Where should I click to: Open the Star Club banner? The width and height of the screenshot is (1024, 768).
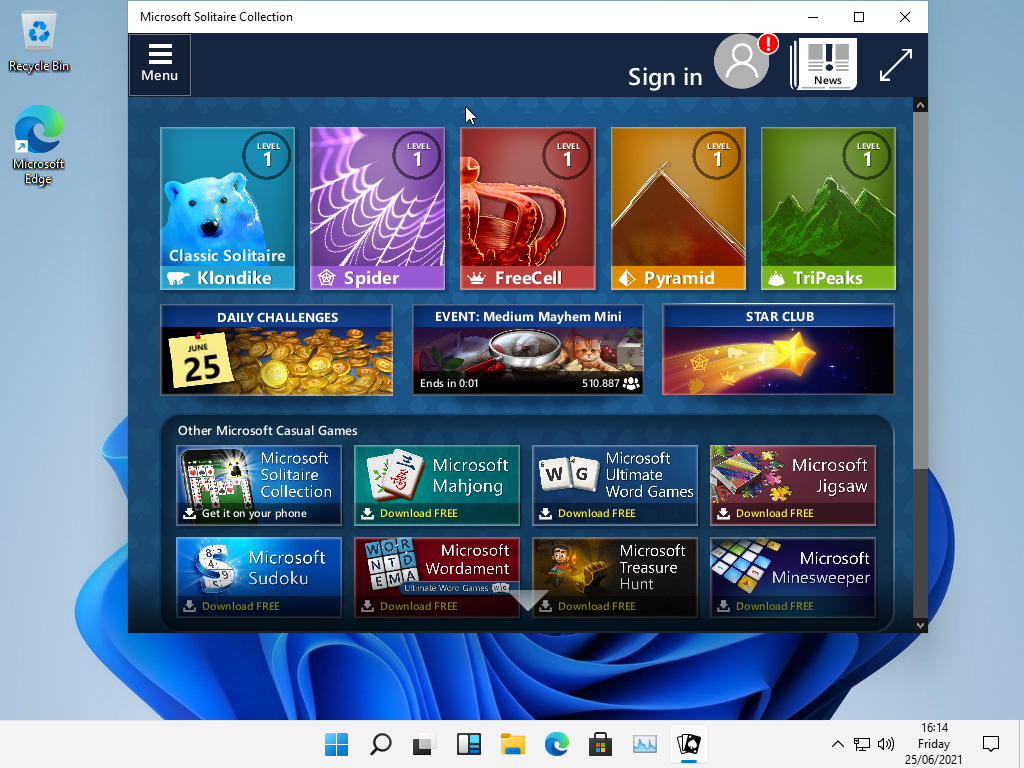point(778,350)
